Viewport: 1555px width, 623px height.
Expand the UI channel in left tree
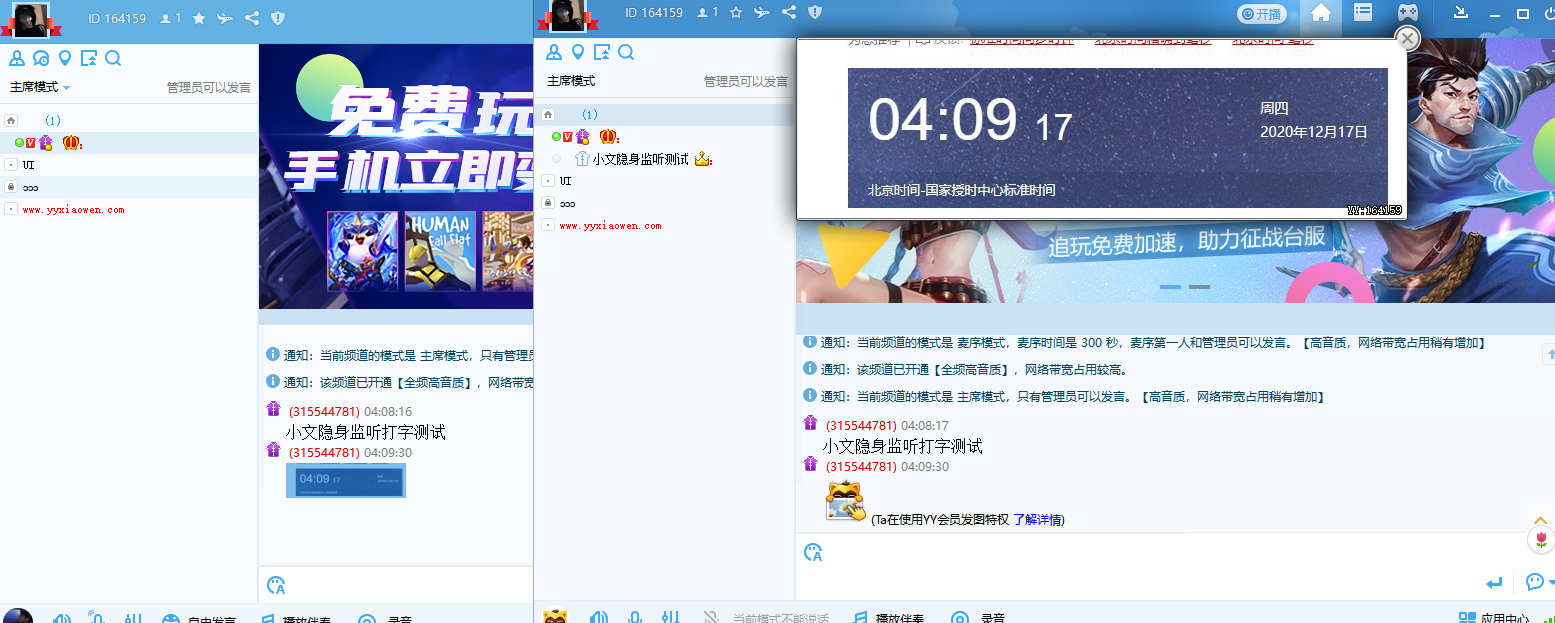(10, 164)
